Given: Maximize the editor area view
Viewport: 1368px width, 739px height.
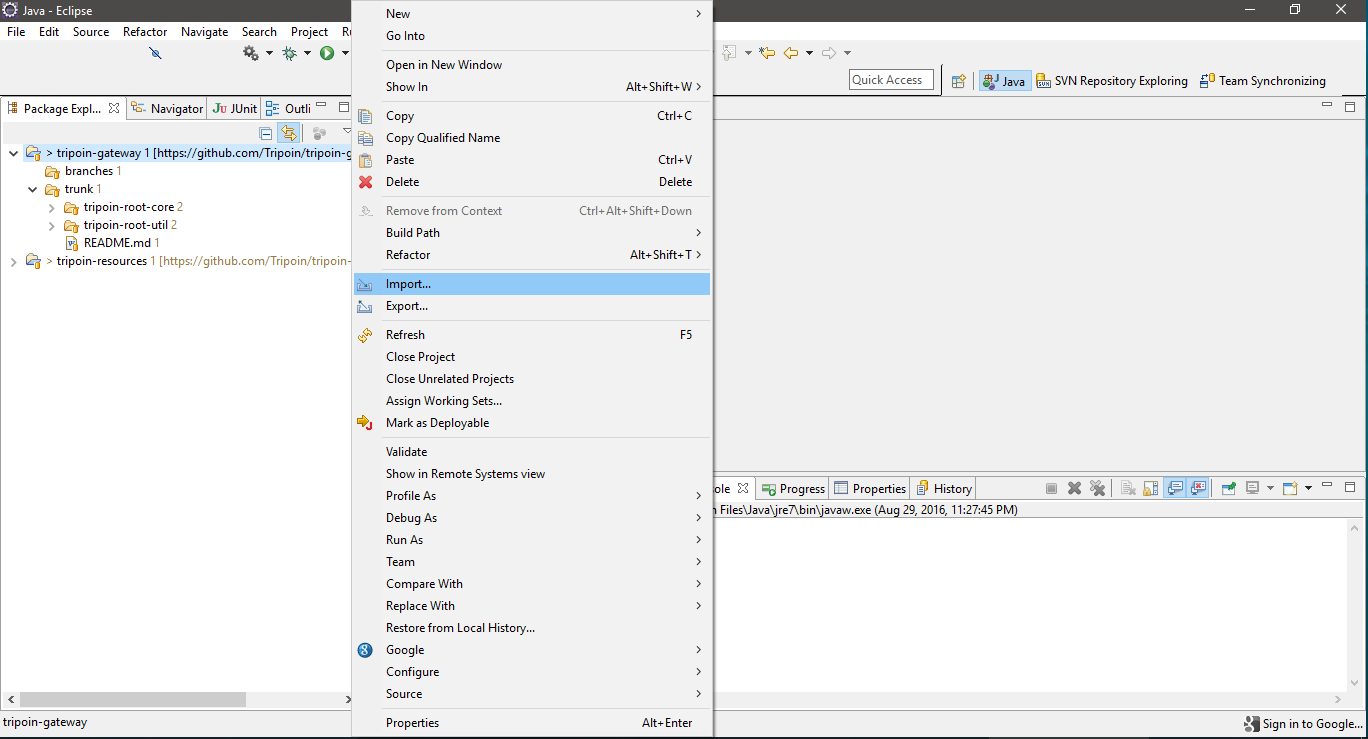Looking at the screenshot, I should pos(1350,106).
